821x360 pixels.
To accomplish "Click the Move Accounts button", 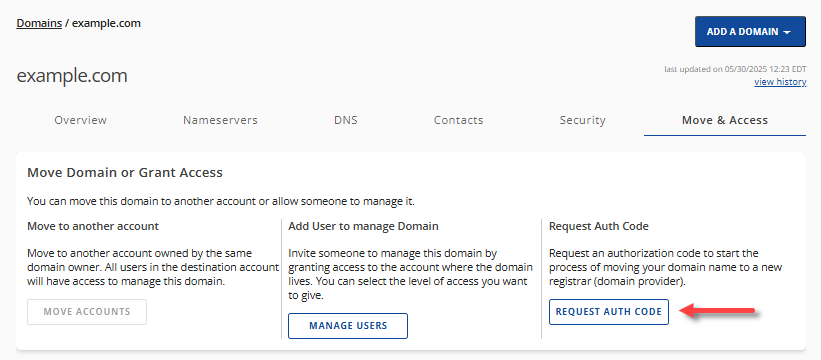I will (x=87, y=312).
